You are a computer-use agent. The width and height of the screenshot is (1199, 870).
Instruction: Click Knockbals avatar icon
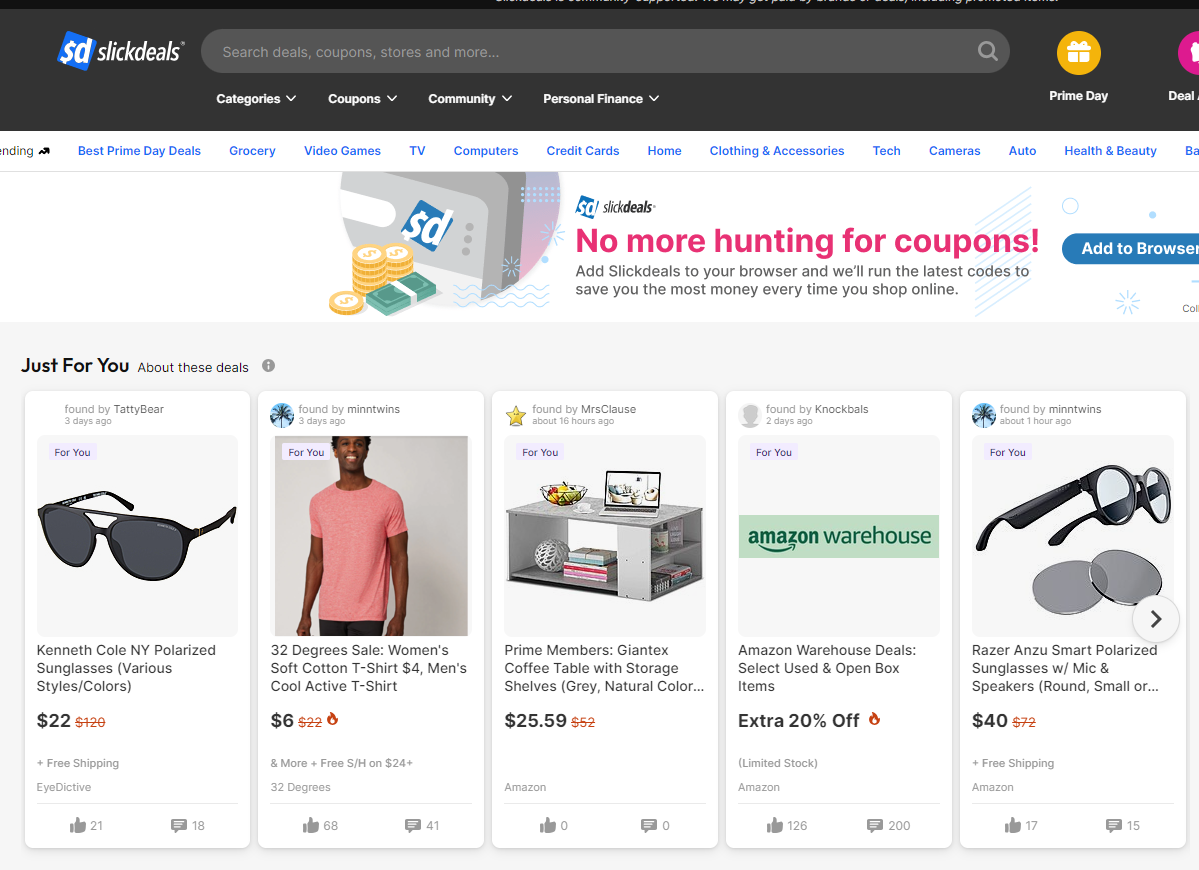[750, 415]
